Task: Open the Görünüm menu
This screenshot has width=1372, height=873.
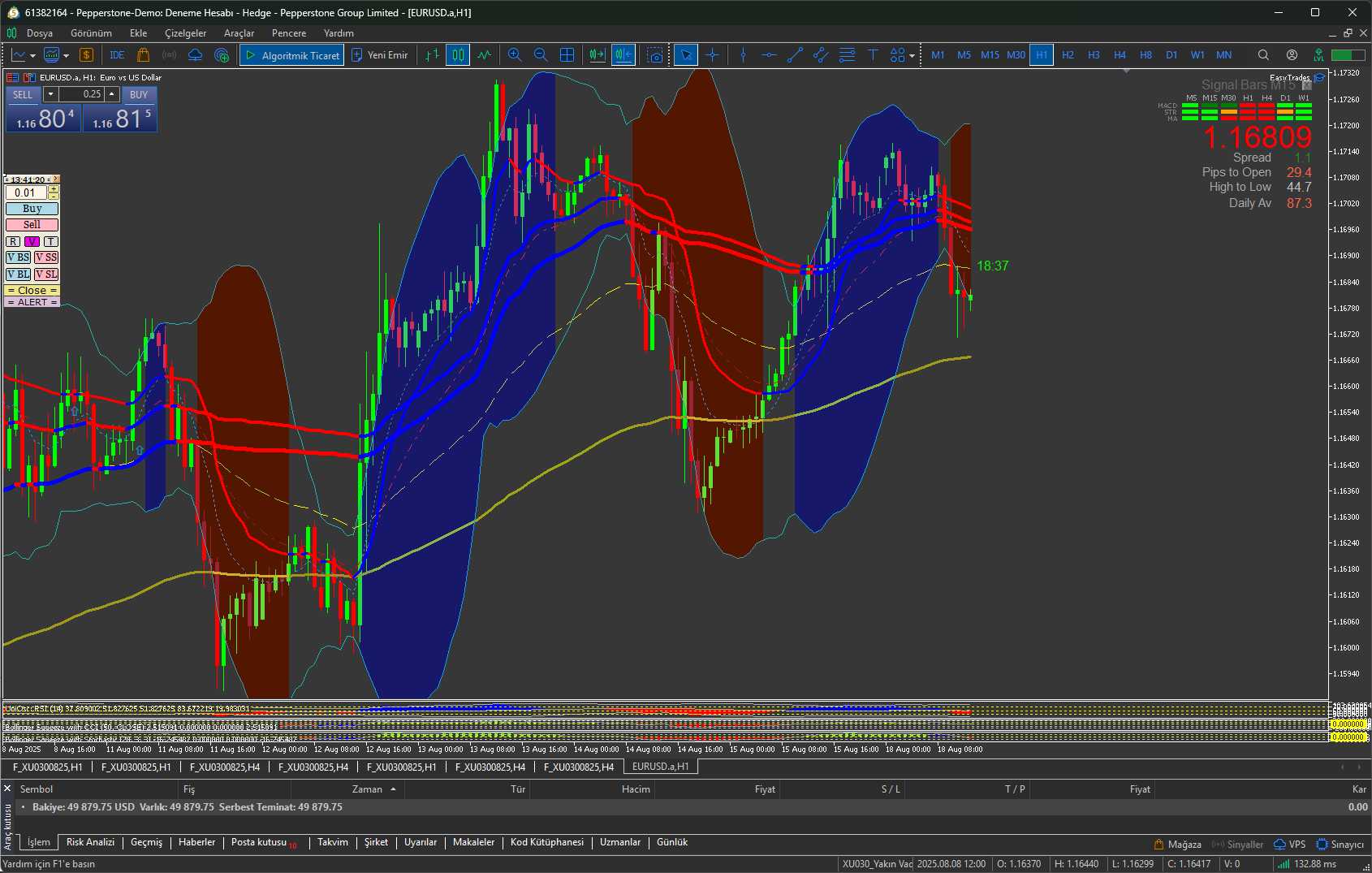Action: (x=91, y=33)
